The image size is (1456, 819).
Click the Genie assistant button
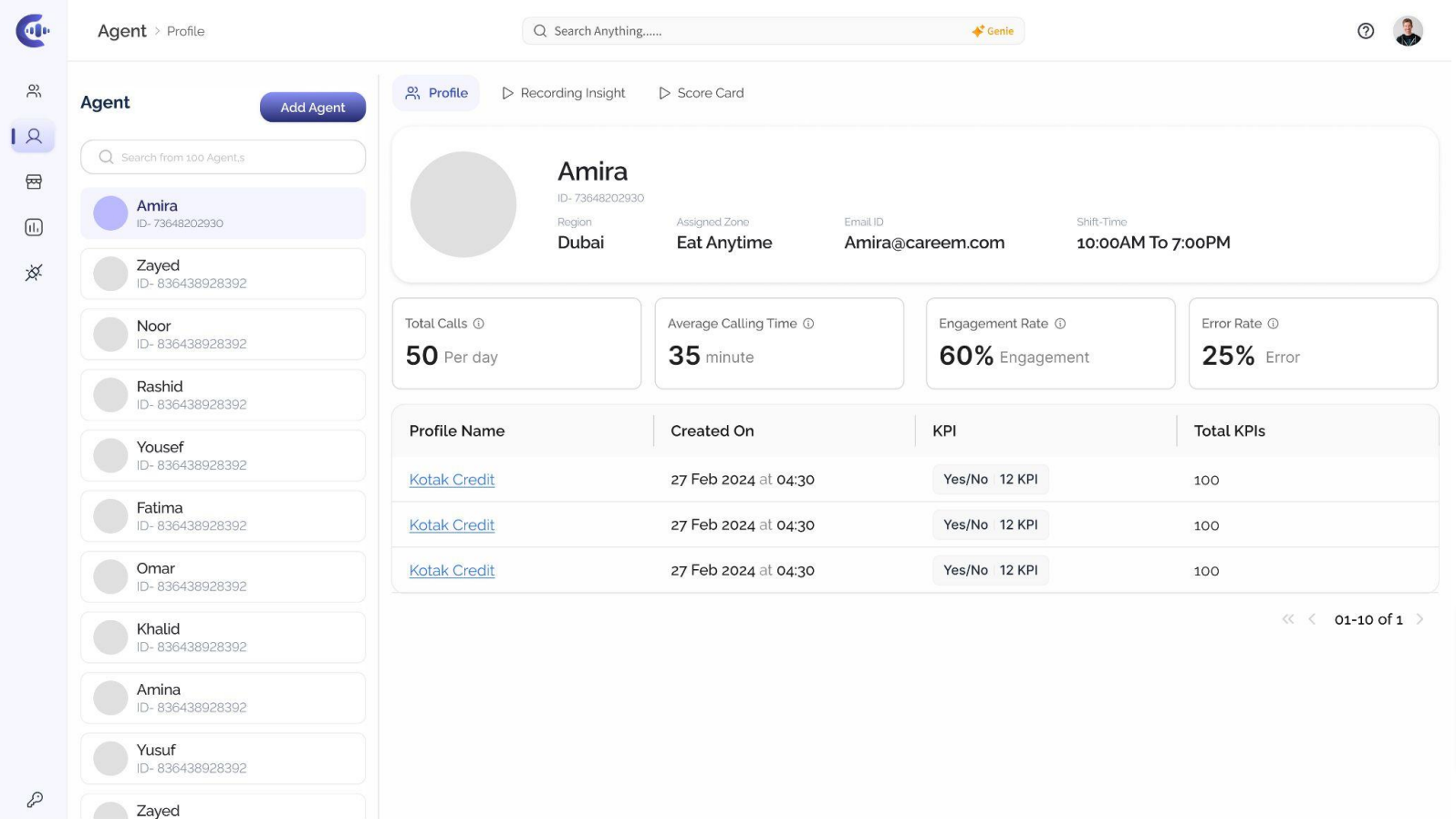pyautogui.click(x=993, y=31)
